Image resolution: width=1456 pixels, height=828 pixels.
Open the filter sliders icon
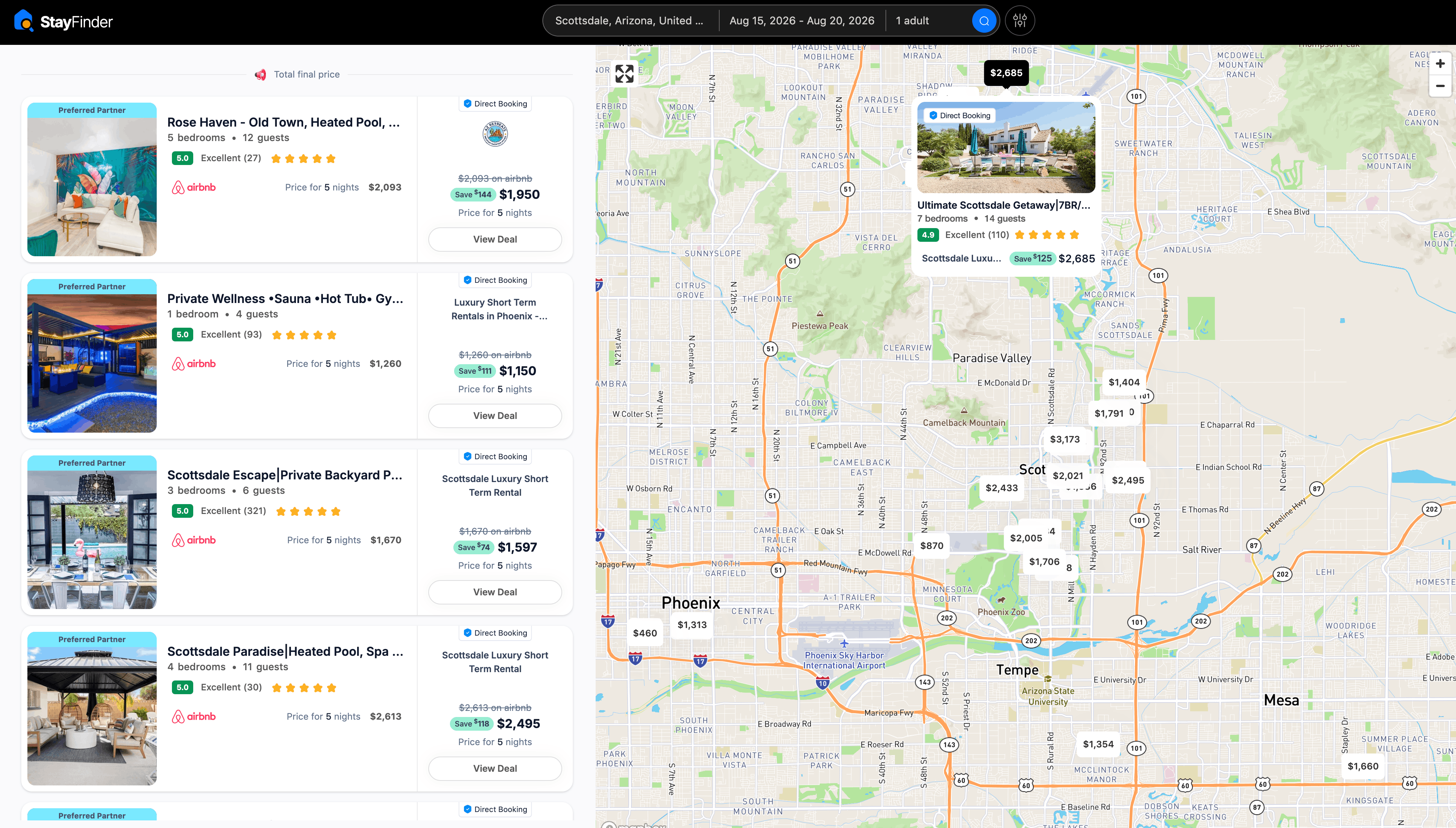pyautogui.click(x=1020, y=21)
